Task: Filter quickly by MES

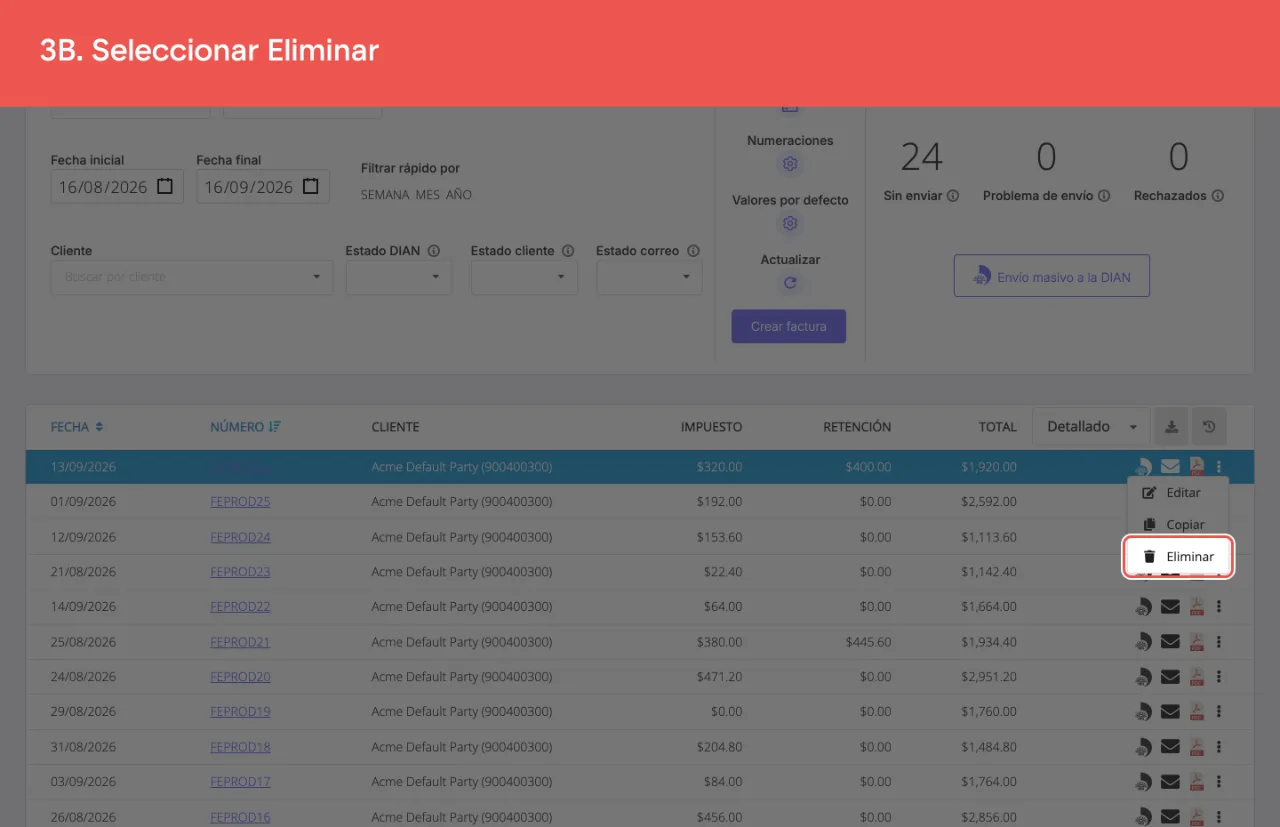Action: pos(428,195)
